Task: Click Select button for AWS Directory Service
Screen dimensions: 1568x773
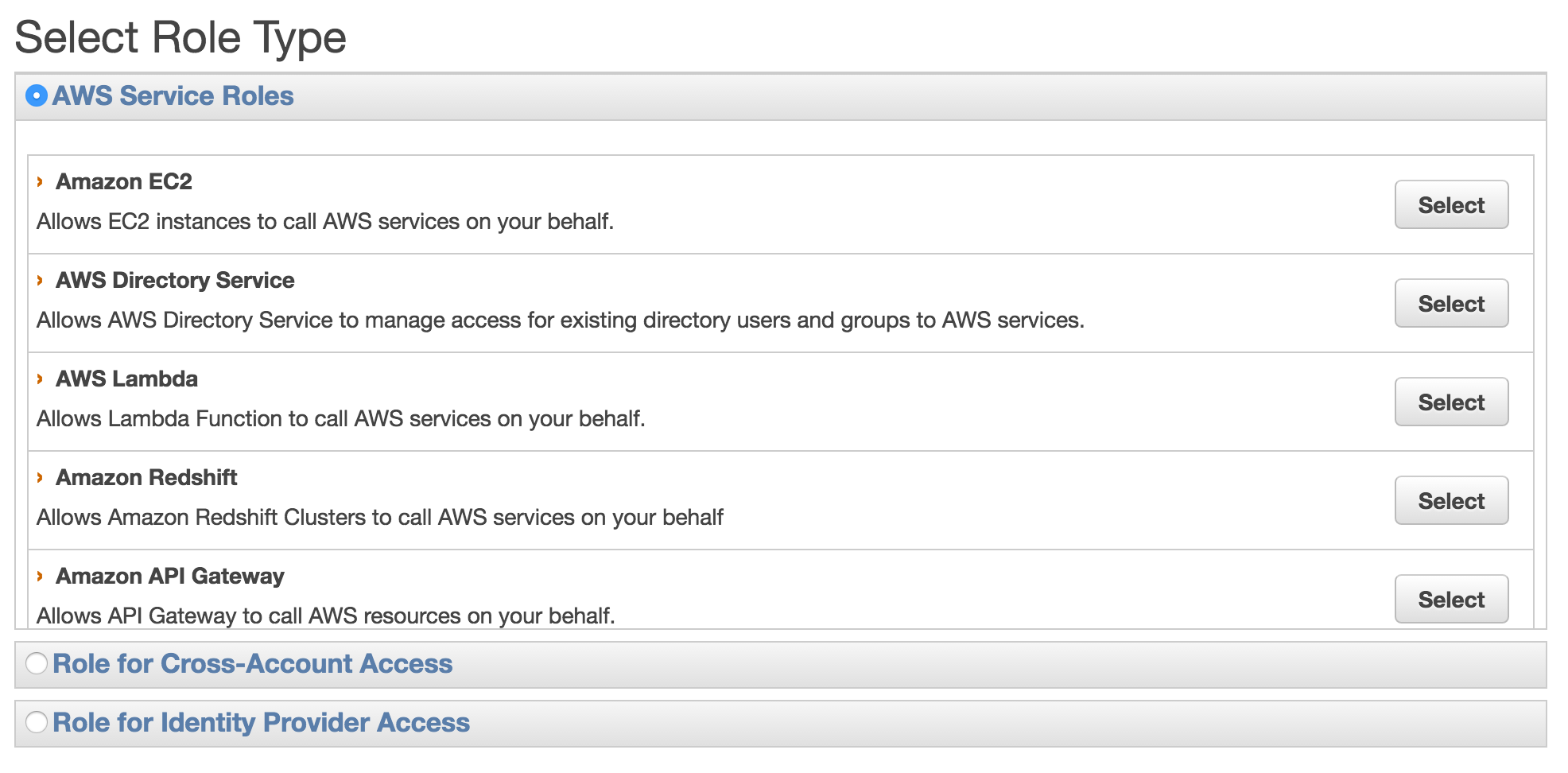Action: point(1451,304)
